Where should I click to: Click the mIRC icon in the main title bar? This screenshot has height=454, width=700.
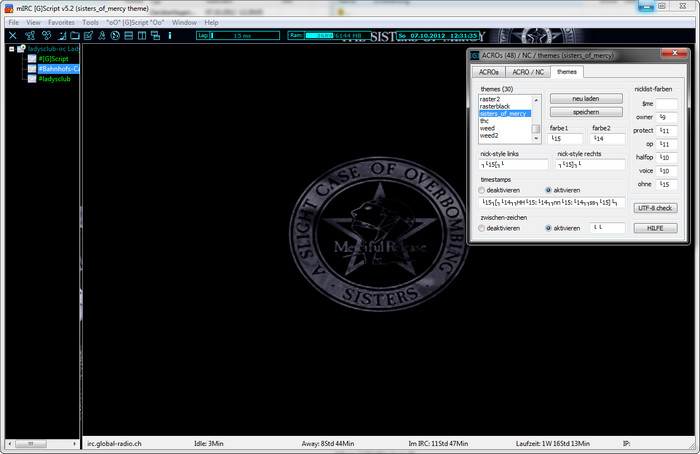tap(9, 8)
